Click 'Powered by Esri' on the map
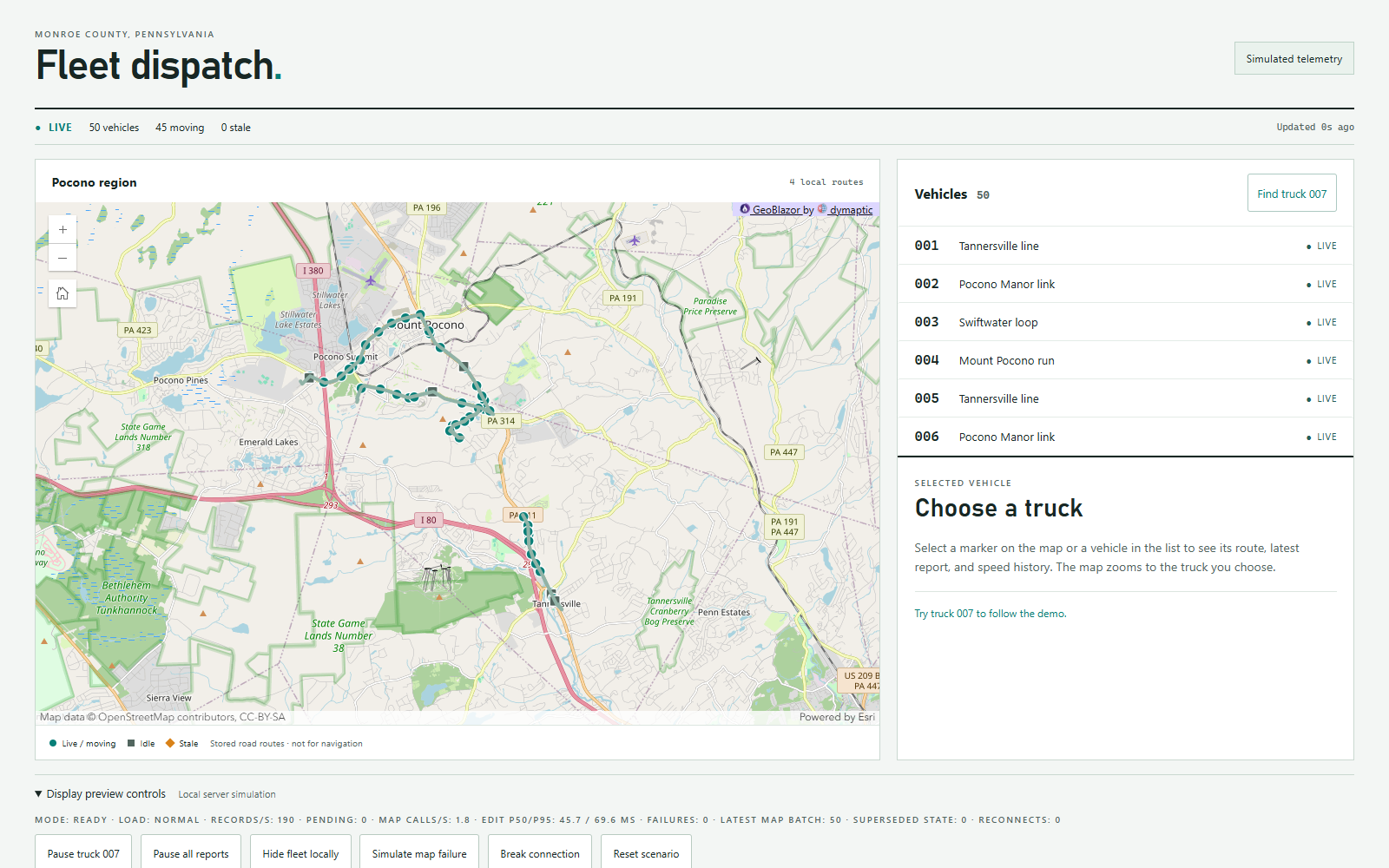Image resolution: width=1389 pixels, height=868 pixels. (x=837, y=717)
